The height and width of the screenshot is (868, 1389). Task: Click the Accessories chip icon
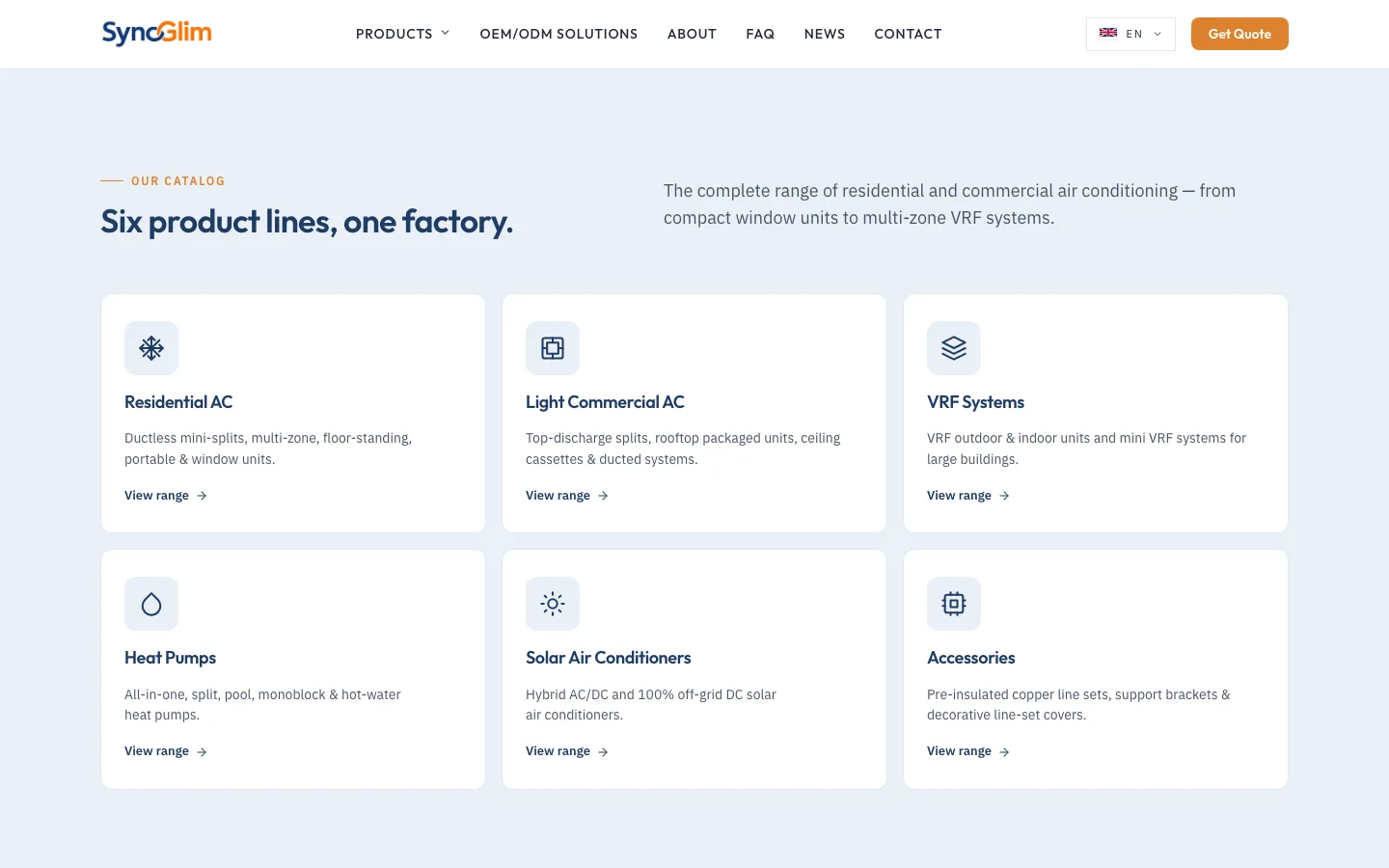954,604
